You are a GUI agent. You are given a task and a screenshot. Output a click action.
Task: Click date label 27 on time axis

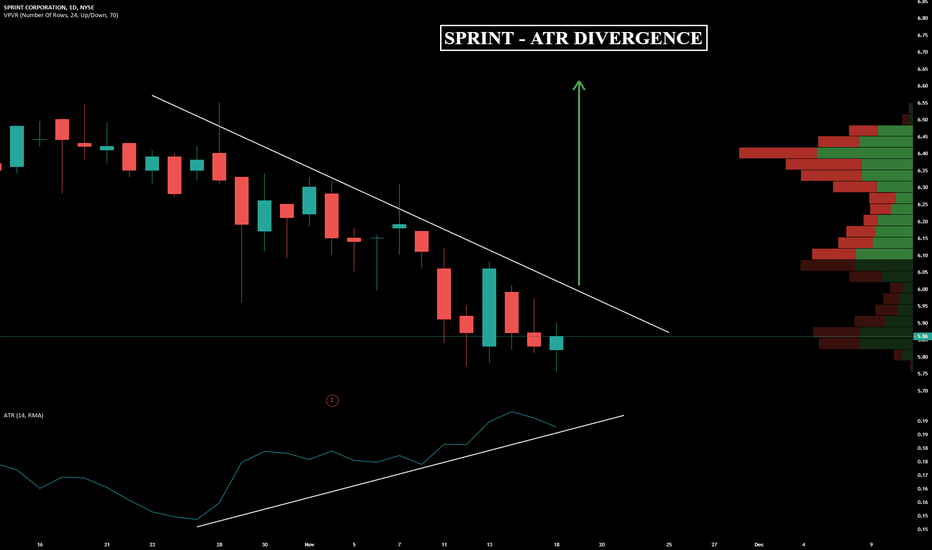(x=714, y=545)
